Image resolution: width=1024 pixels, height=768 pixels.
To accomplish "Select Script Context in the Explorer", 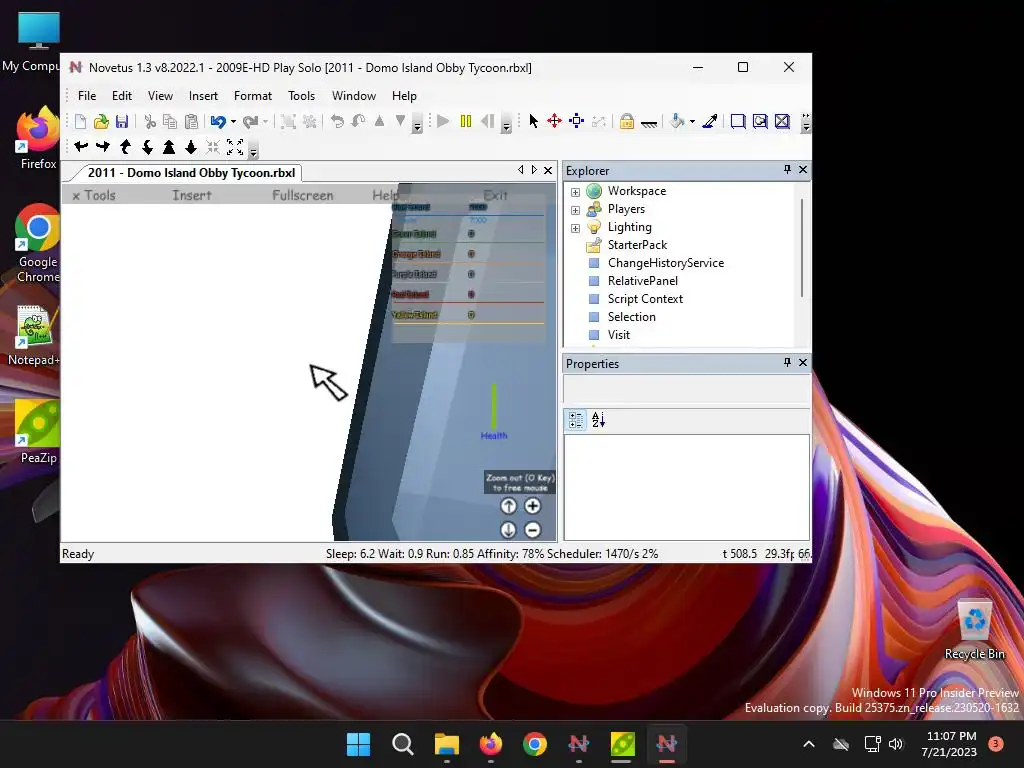I will tap(645, 299).
